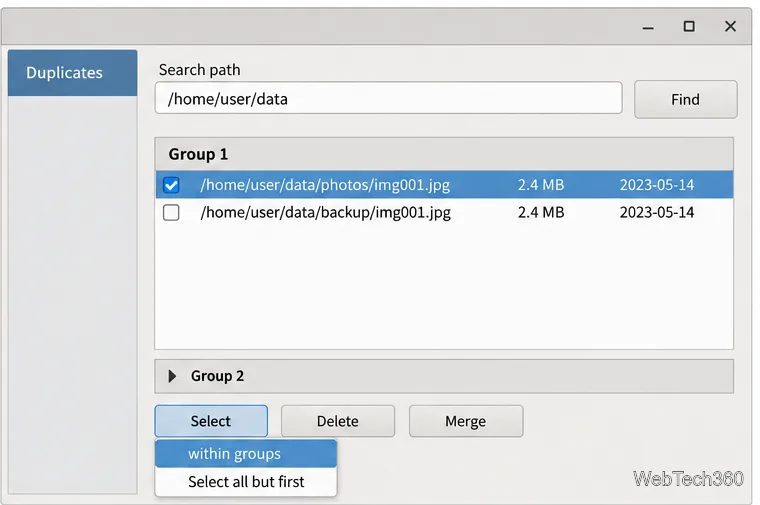Choose the within groups menu item
The width and height of the screenshot is (760, 505).
(246, 454)
